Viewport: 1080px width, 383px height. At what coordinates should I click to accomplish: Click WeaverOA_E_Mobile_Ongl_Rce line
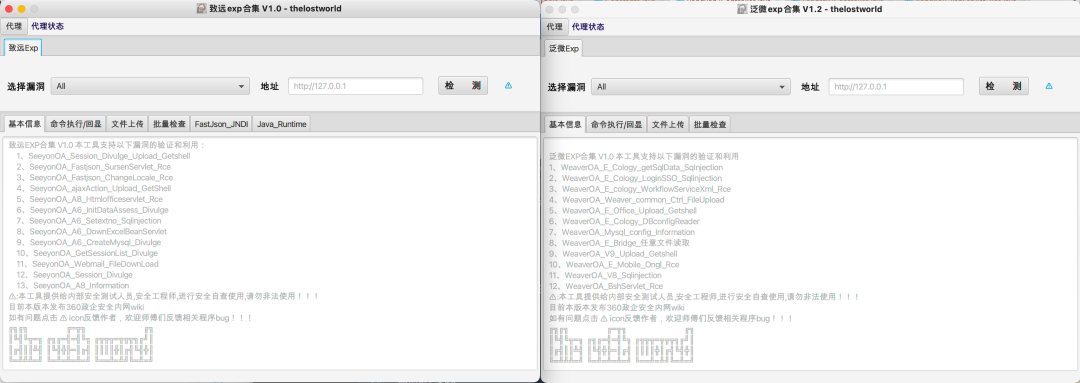click(614, 265)
